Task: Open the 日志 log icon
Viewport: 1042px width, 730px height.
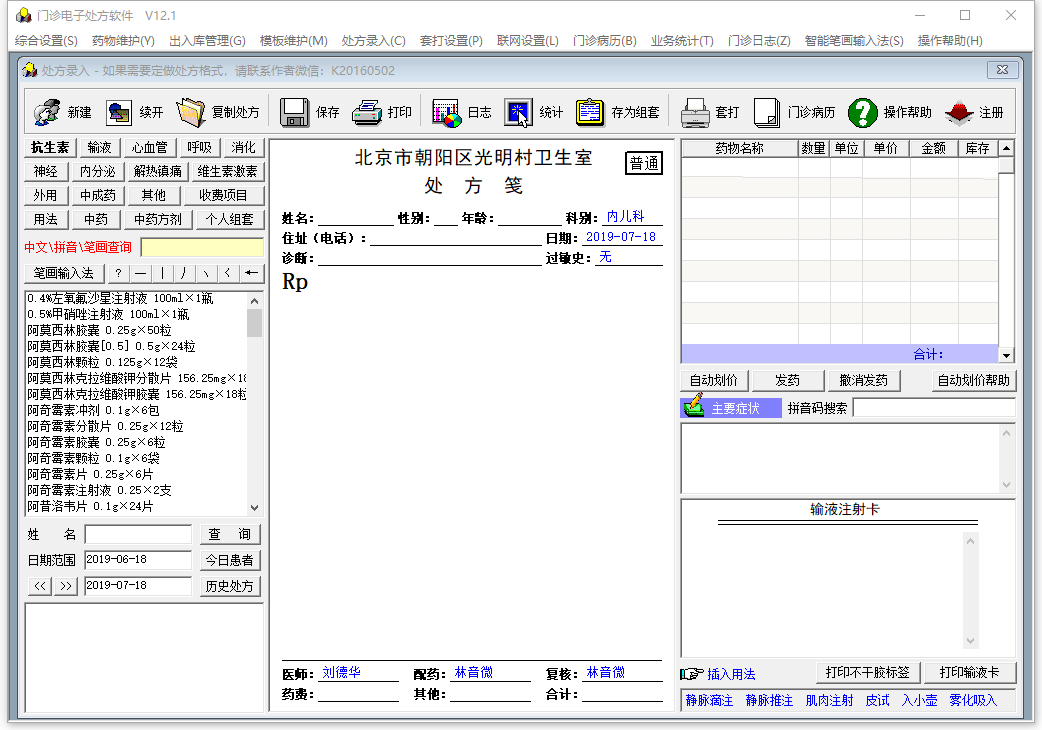Action: (x=447, y=112)
